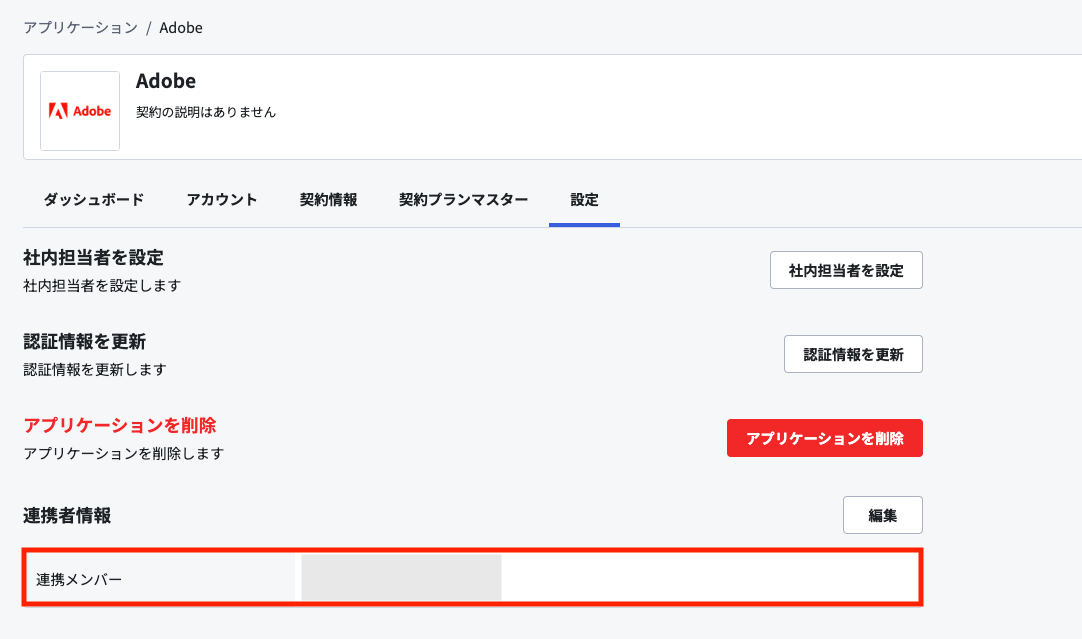
Task: Click the 契約の説明はありません description text
Action: pyautogui.click(x=206, y=112)
